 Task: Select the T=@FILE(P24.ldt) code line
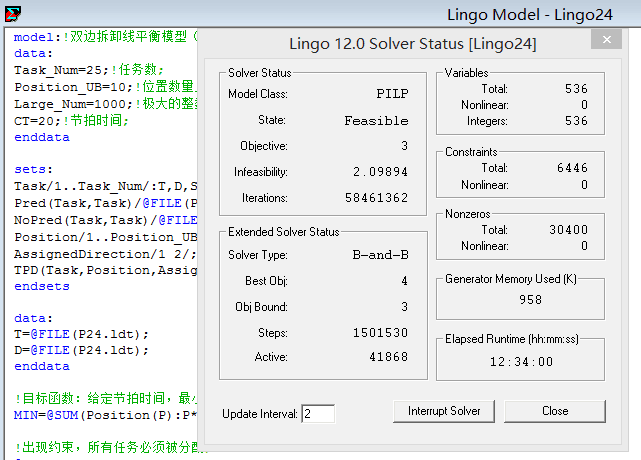point(80,334)
